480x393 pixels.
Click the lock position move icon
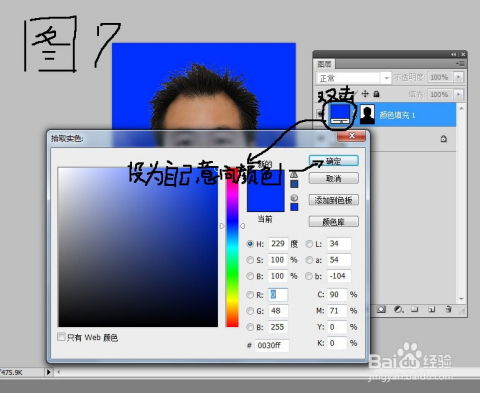tap(365, 94)
